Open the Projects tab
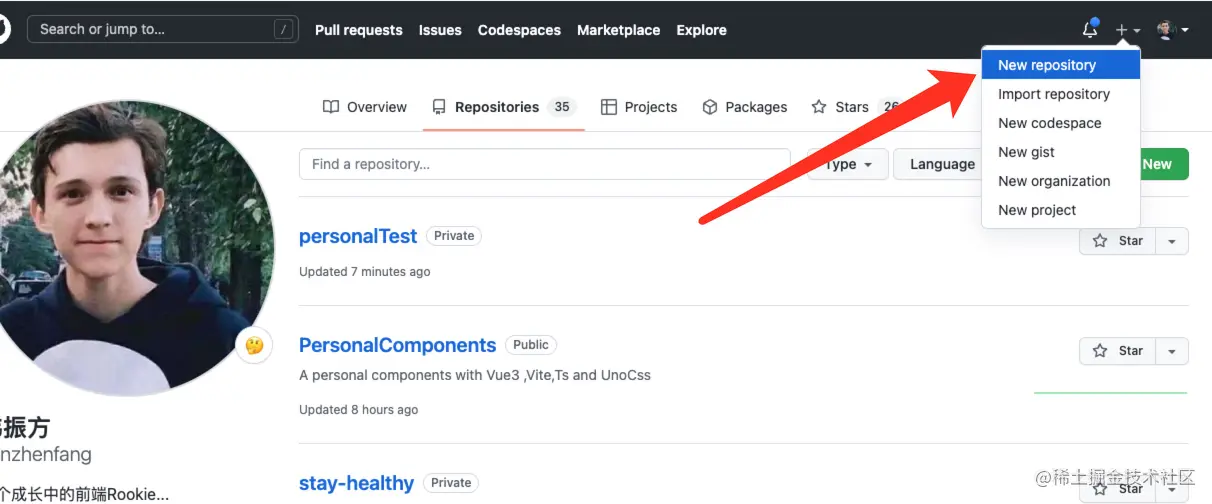This screenshot has width=1212, height=504. click(639, 107)
